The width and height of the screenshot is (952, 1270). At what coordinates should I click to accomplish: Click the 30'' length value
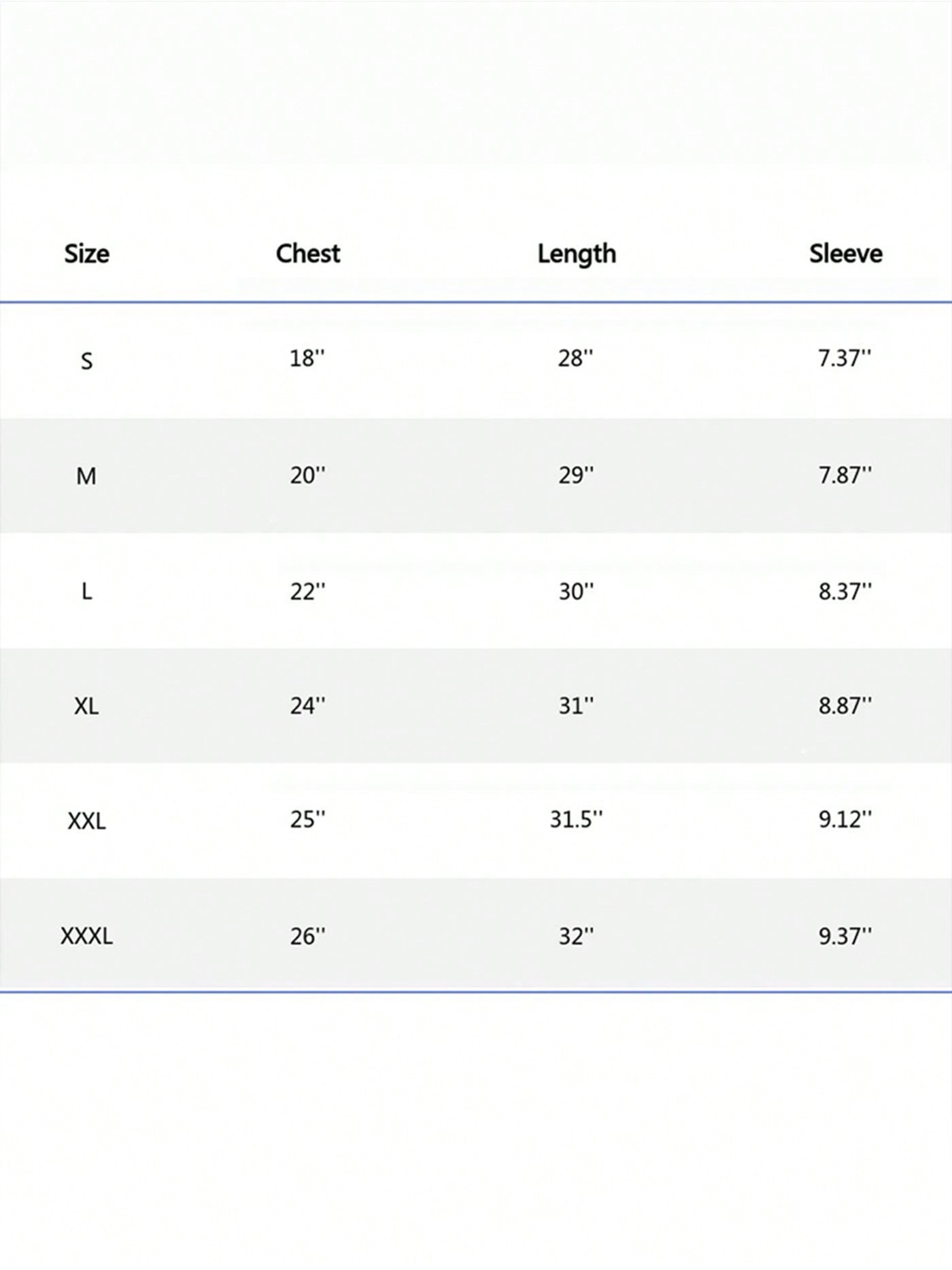tap(576, 591)
